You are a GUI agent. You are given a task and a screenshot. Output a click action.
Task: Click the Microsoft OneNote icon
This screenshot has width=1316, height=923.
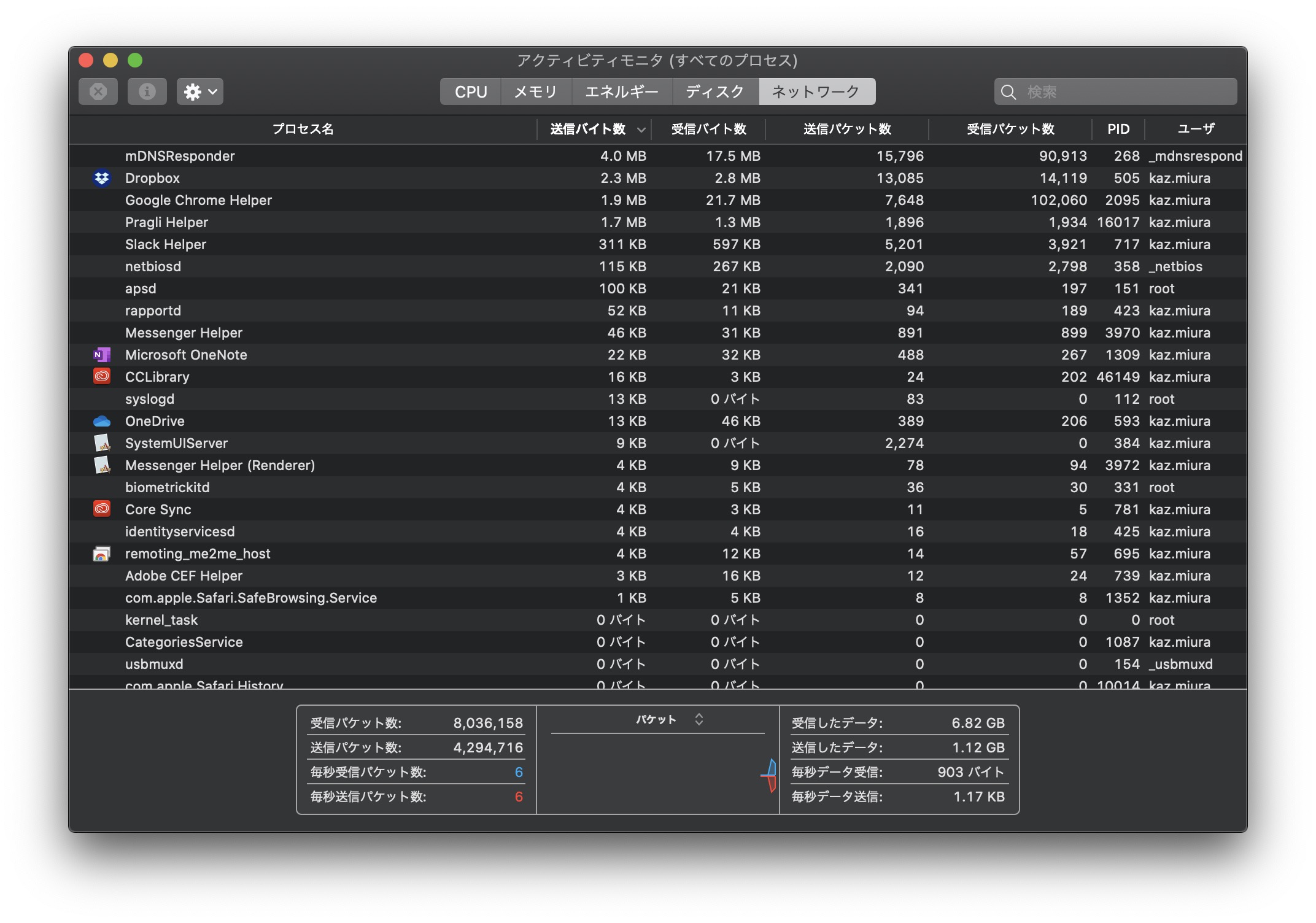click(102, 355)
